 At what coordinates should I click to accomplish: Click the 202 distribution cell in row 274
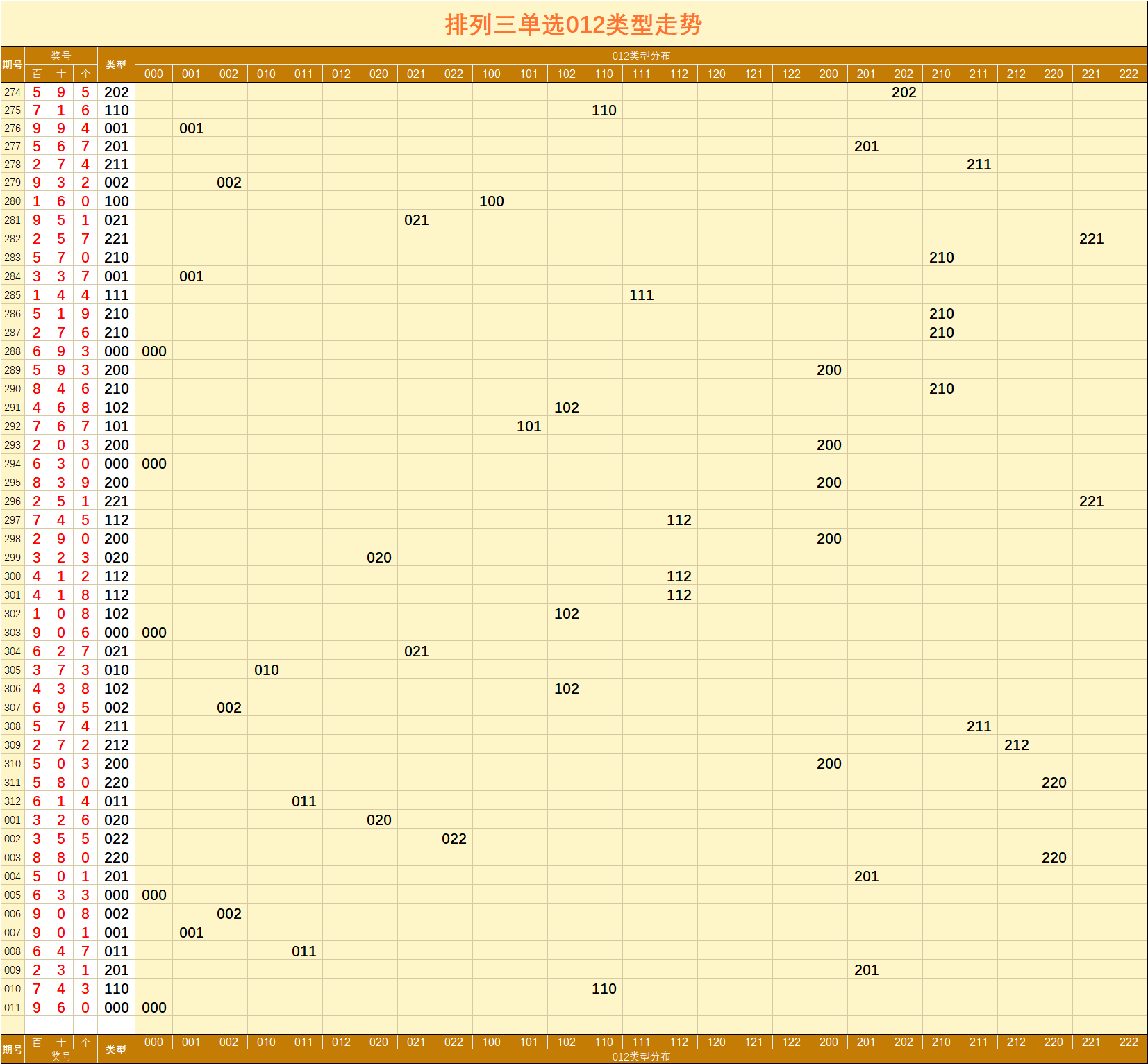[x=904, y=92]
